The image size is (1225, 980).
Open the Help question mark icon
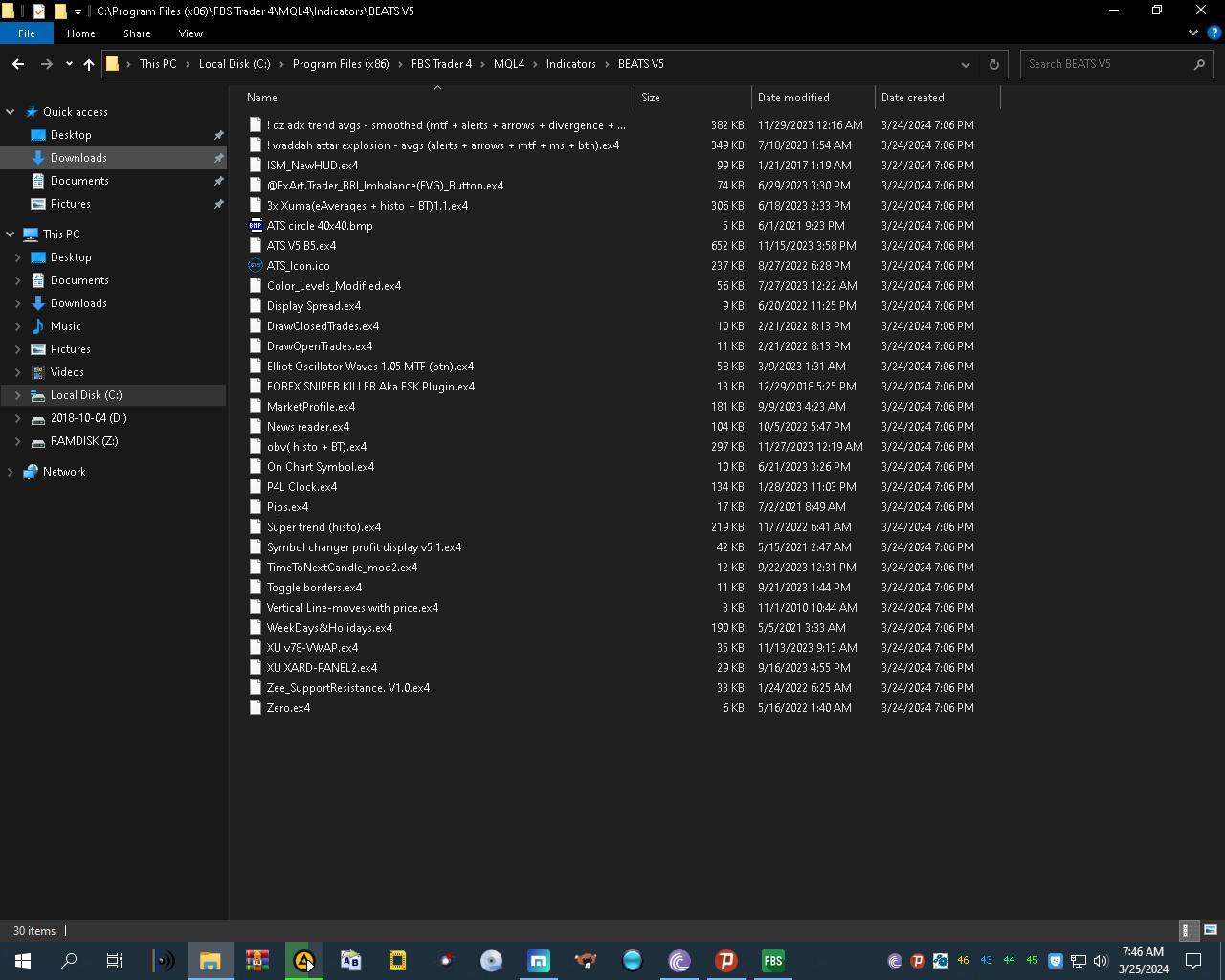(1214, 33)
